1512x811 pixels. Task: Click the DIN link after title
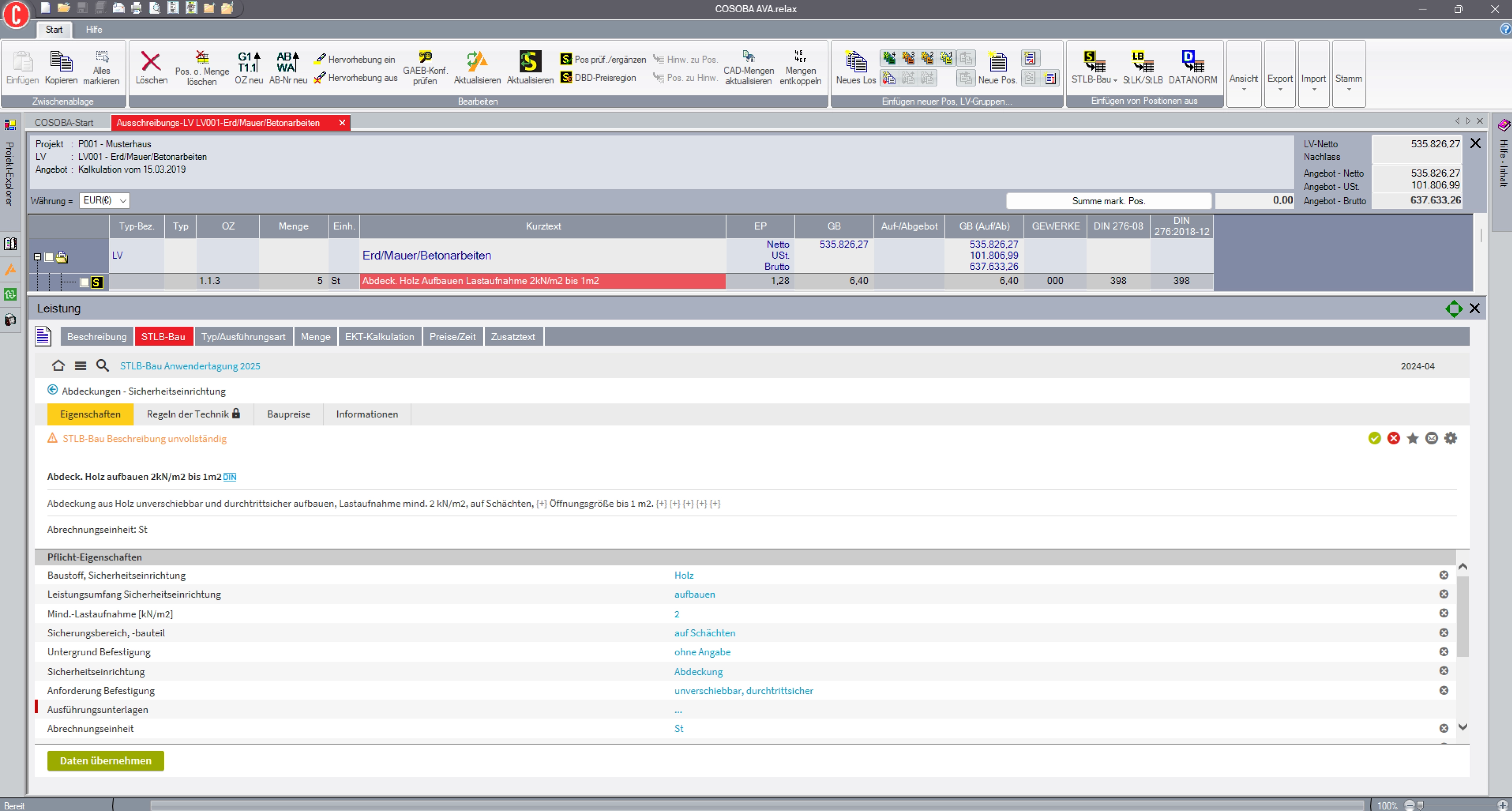[230, 477]
